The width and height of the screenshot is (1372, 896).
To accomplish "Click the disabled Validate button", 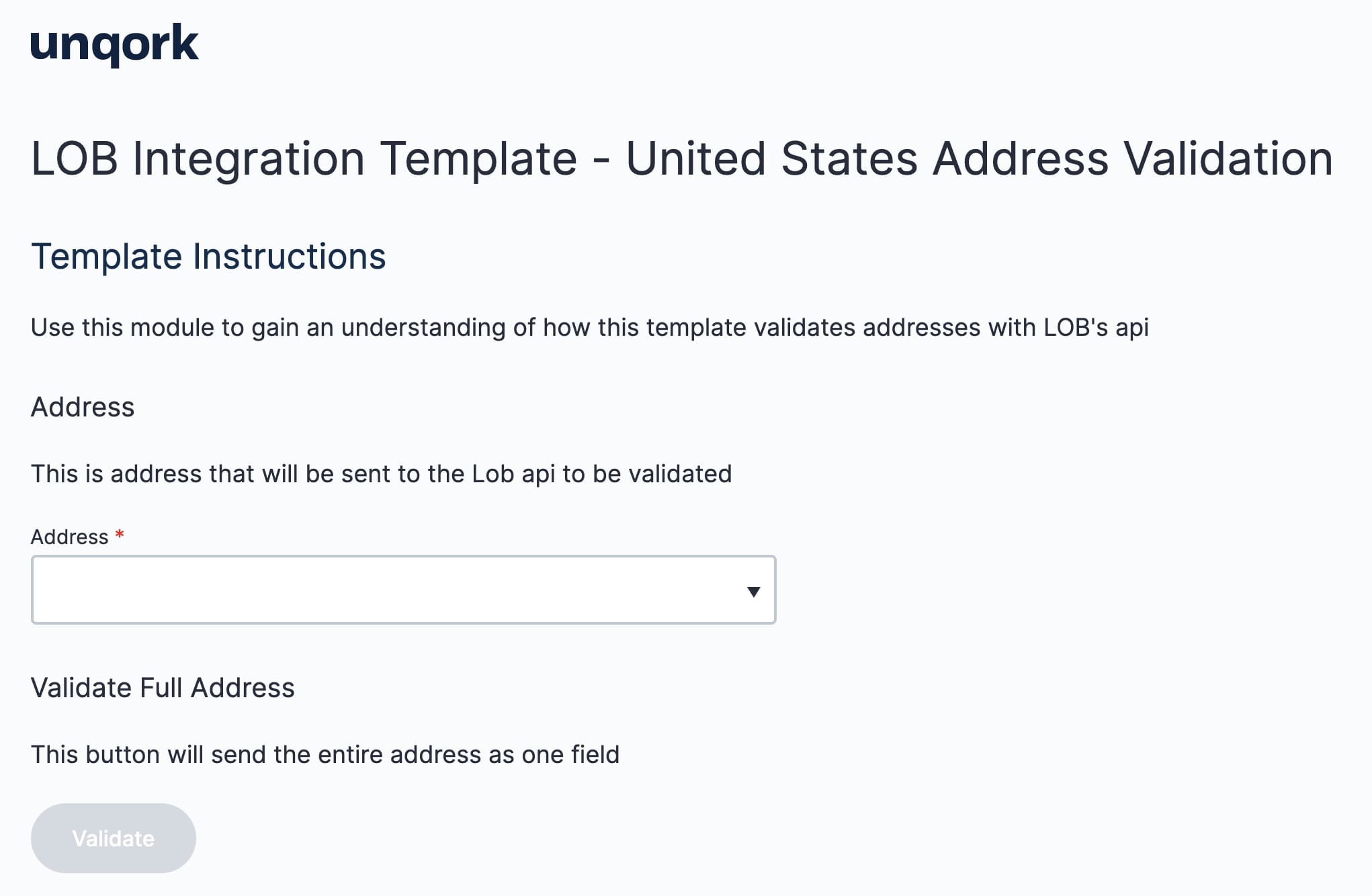I will (x=113, y=838).
